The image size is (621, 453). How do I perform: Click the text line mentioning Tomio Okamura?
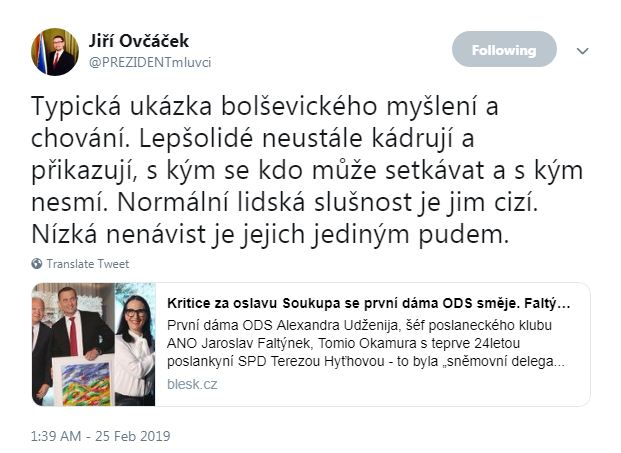pyautogui.click(x=343, y=343)
